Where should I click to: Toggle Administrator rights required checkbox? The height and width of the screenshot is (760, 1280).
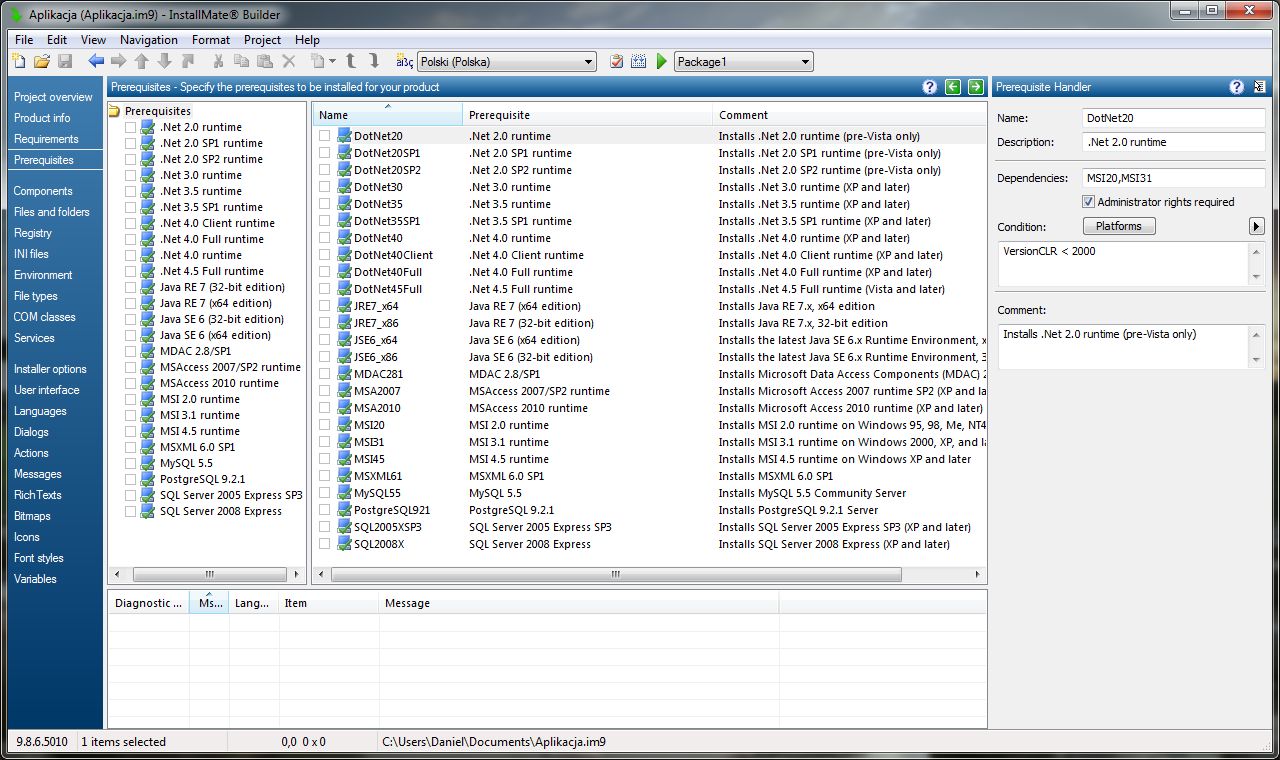coord(1089,202)
